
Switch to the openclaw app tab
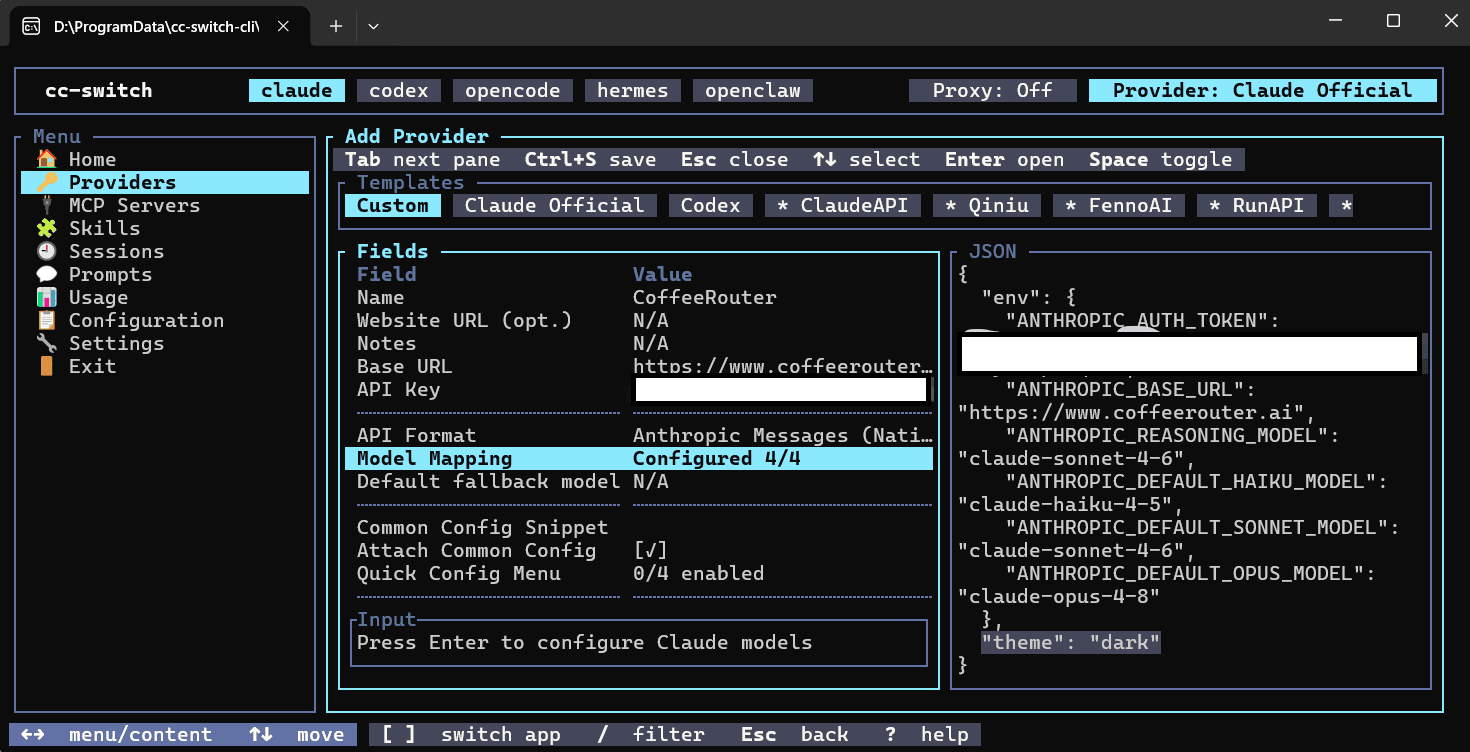click(753, 90)
